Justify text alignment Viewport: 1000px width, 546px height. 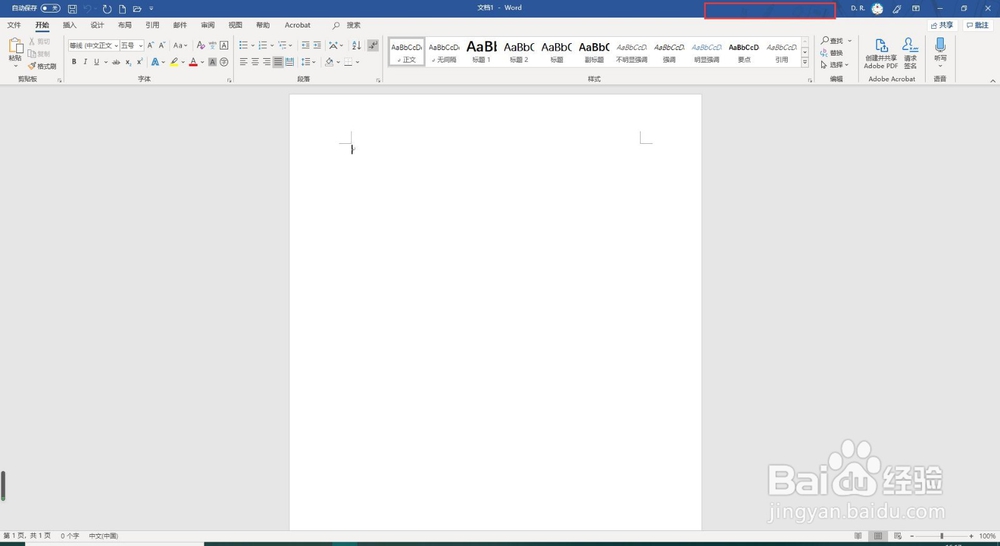(x=278, y=62)
